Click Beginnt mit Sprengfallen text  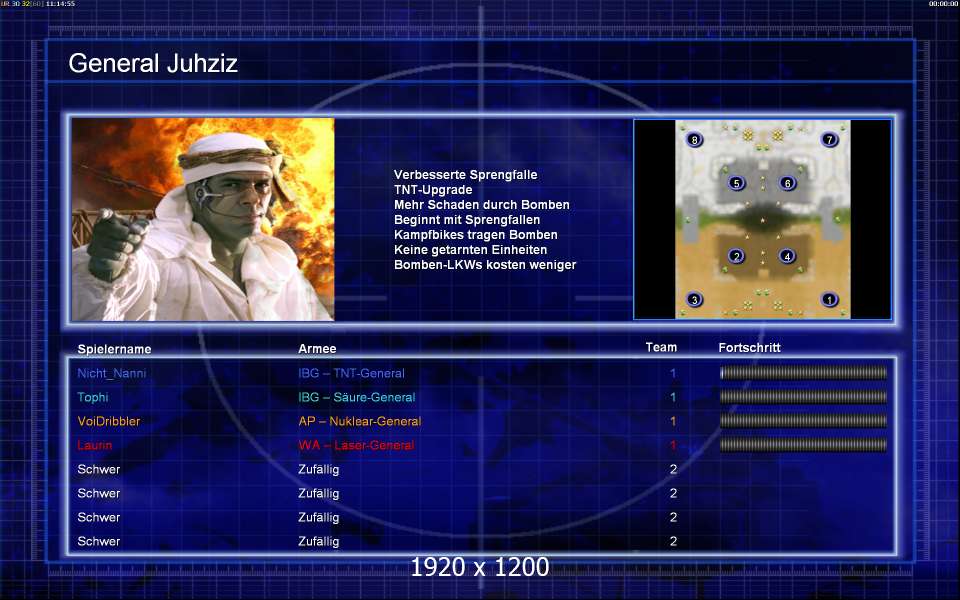(467, 220)
